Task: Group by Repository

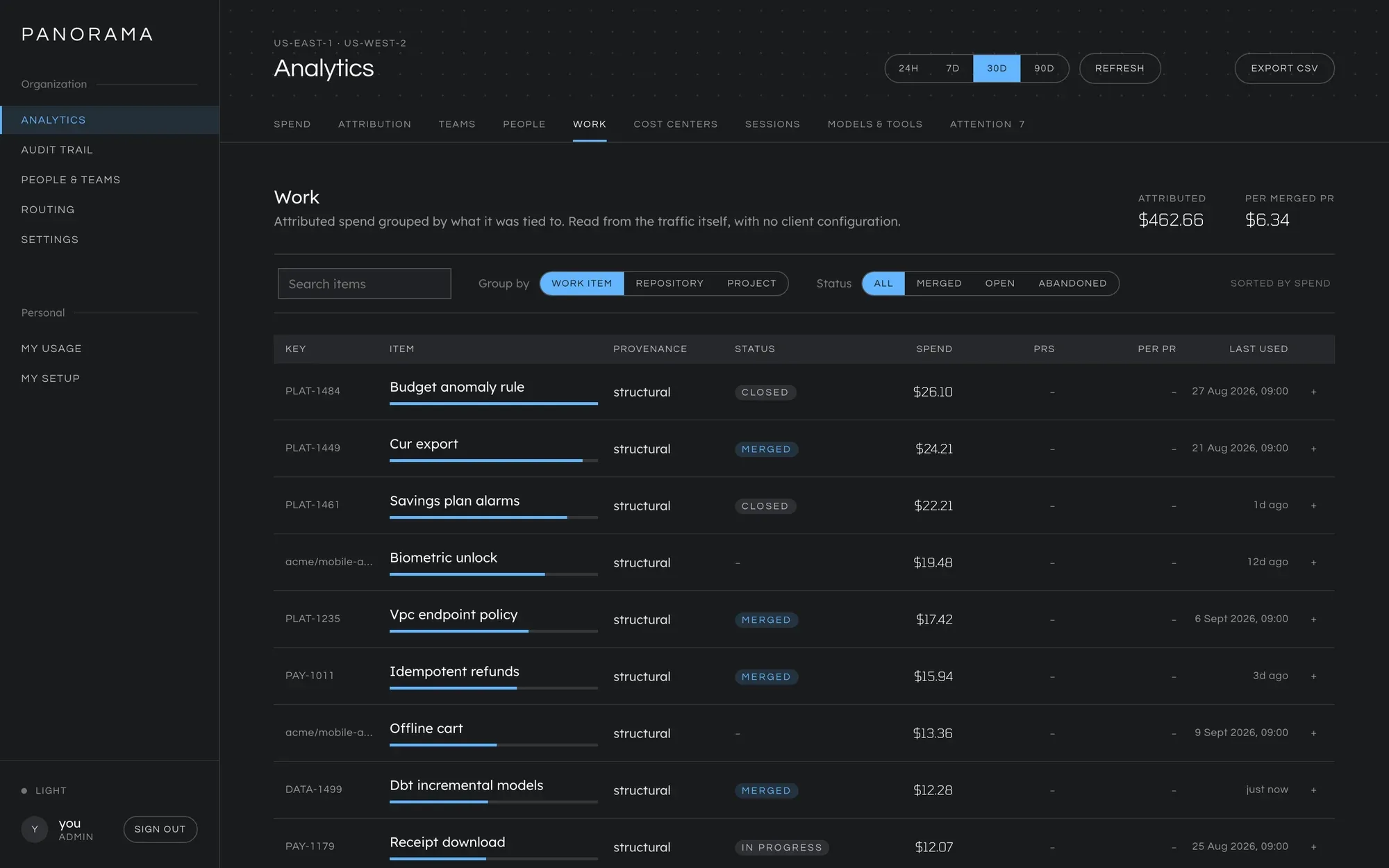Action: click(x=669, y=283)
